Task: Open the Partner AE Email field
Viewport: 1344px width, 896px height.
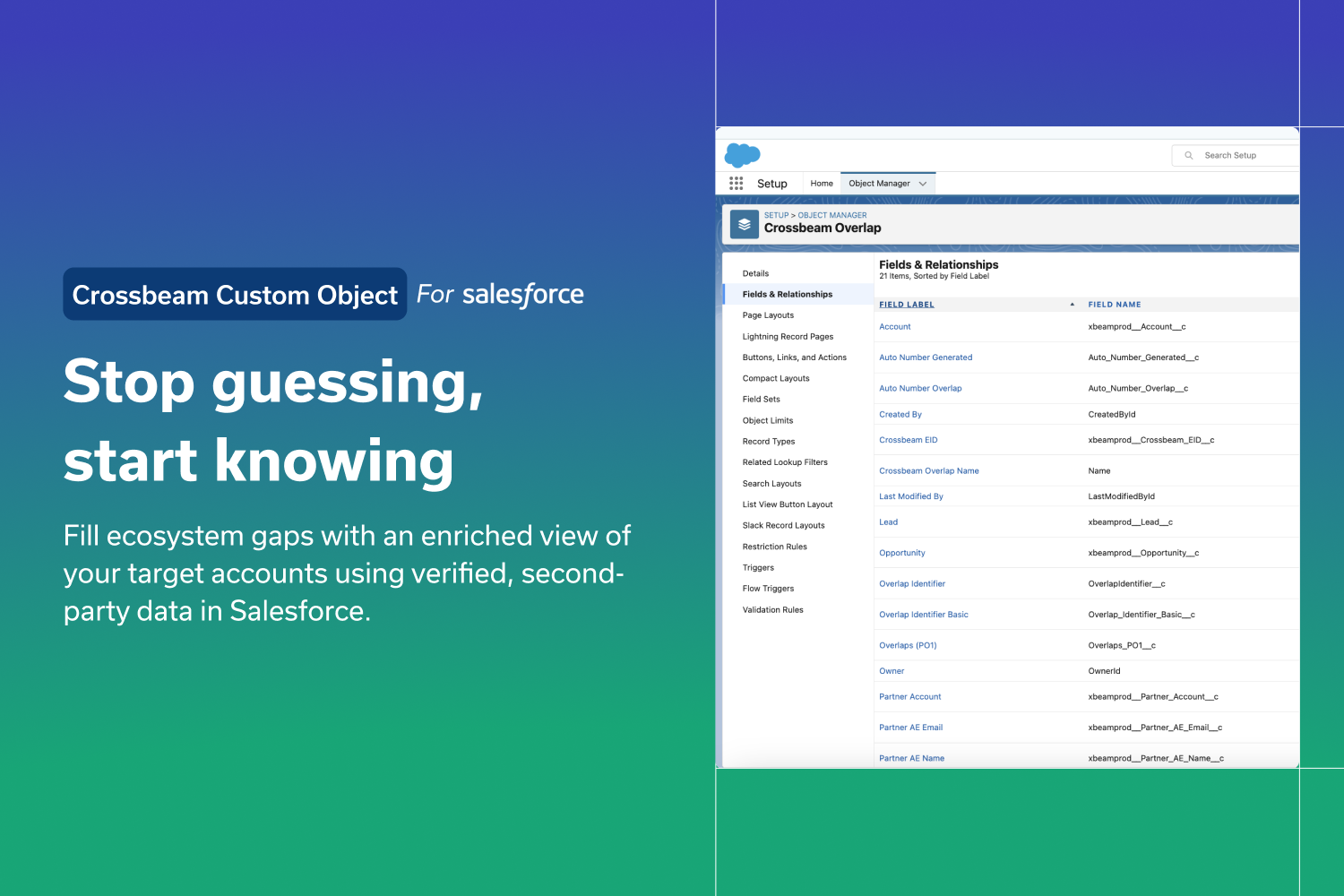Action: [910, 728]
